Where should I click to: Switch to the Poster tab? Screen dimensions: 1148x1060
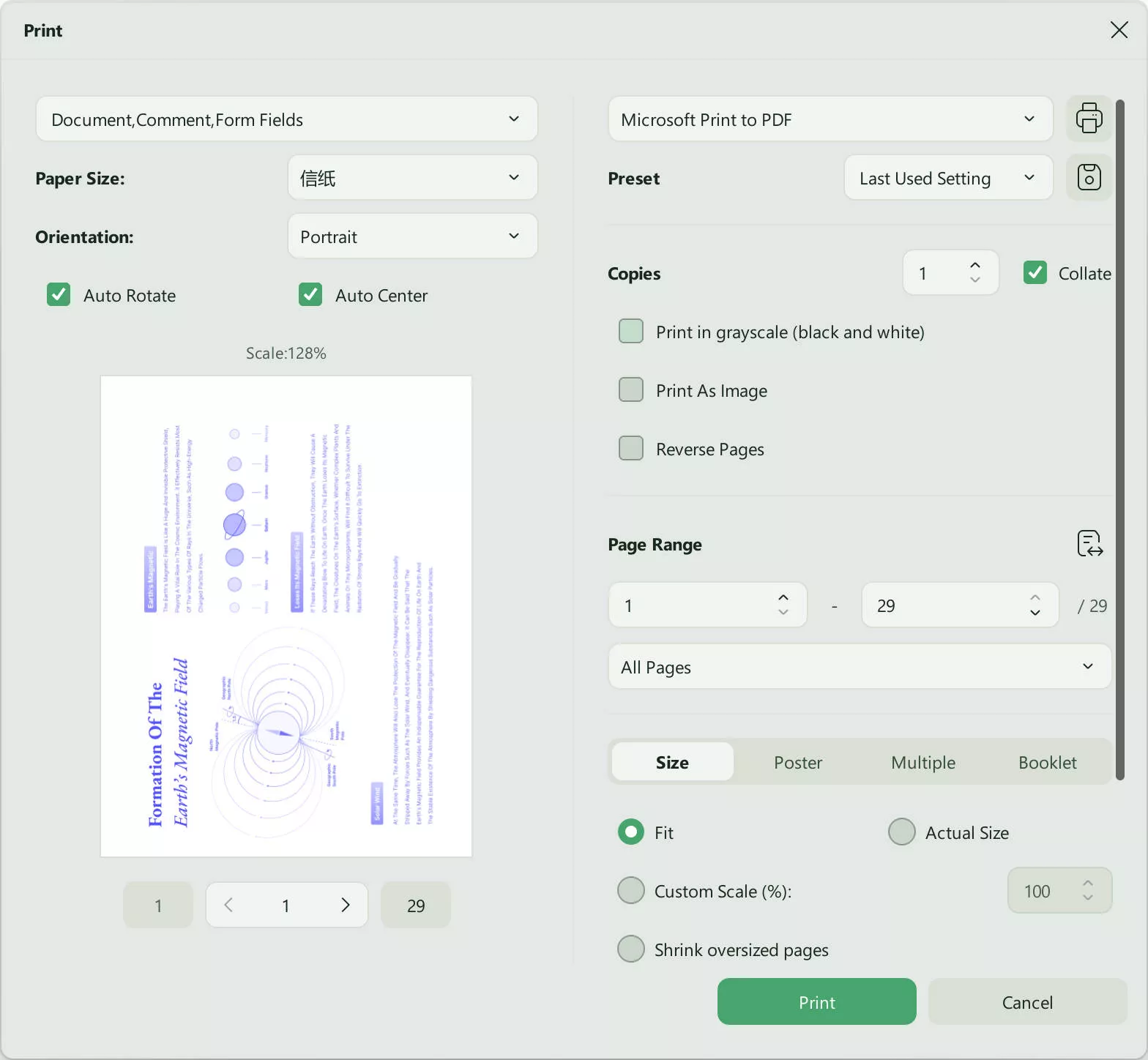click(798, 763)
